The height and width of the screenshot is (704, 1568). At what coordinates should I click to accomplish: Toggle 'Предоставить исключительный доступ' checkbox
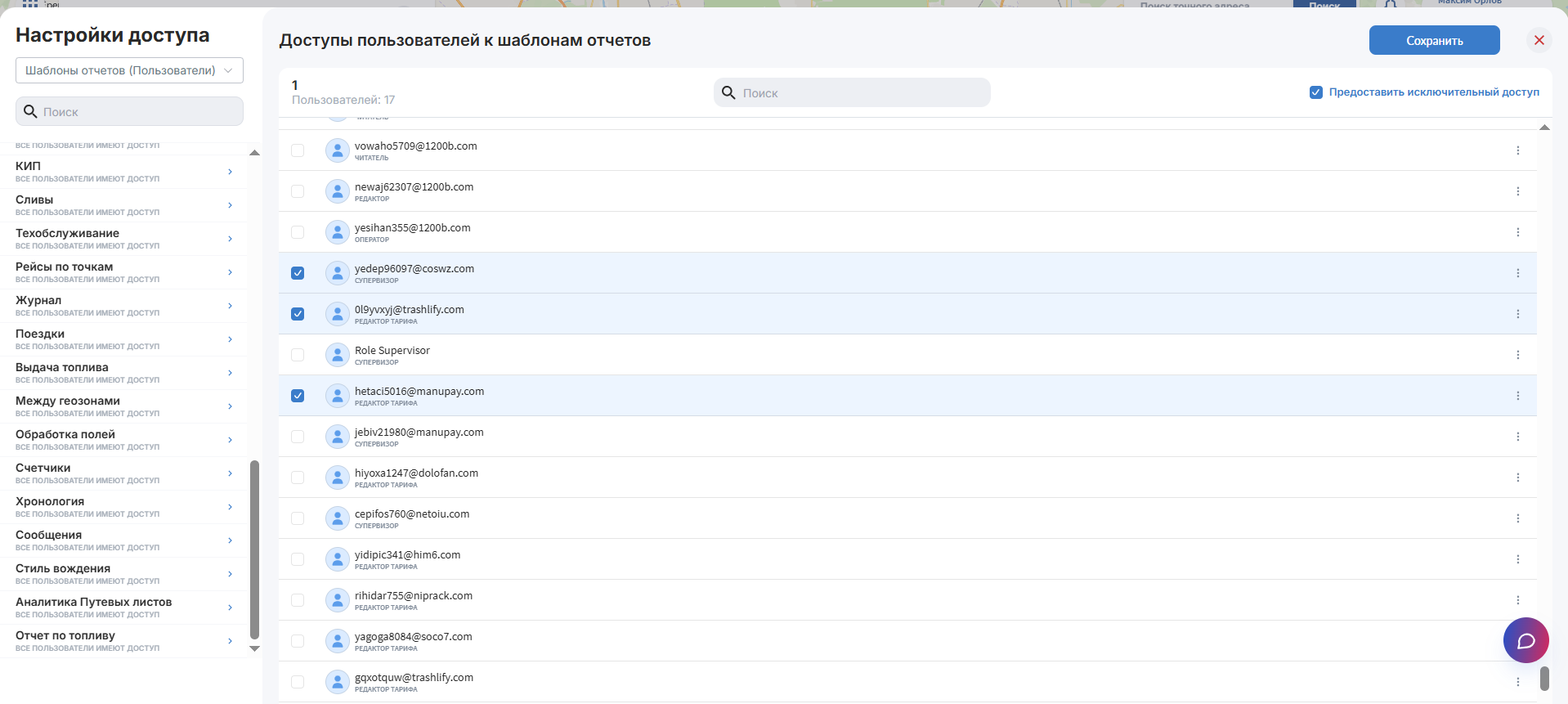[1316, 92]
